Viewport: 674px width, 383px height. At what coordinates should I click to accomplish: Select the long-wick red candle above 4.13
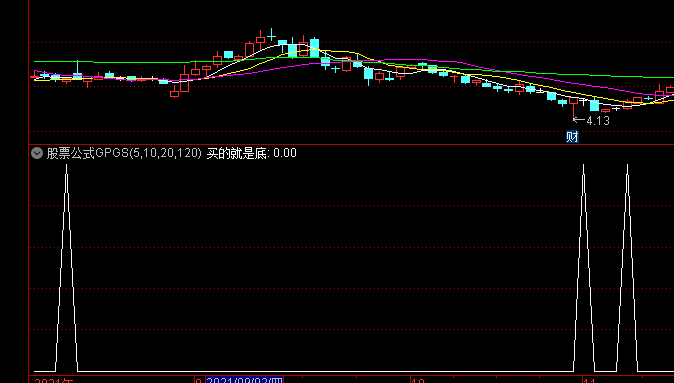(x=573, y=107)
